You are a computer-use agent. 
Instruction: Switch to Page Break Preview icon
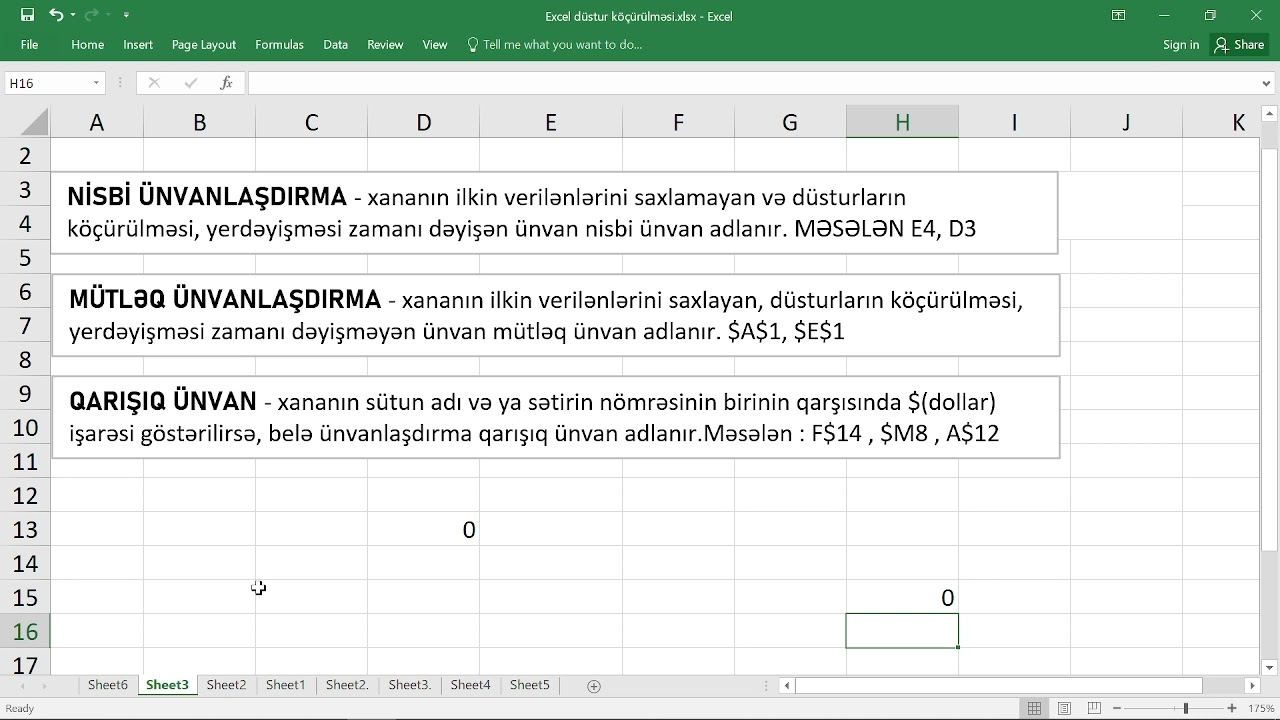[1095, 708]
